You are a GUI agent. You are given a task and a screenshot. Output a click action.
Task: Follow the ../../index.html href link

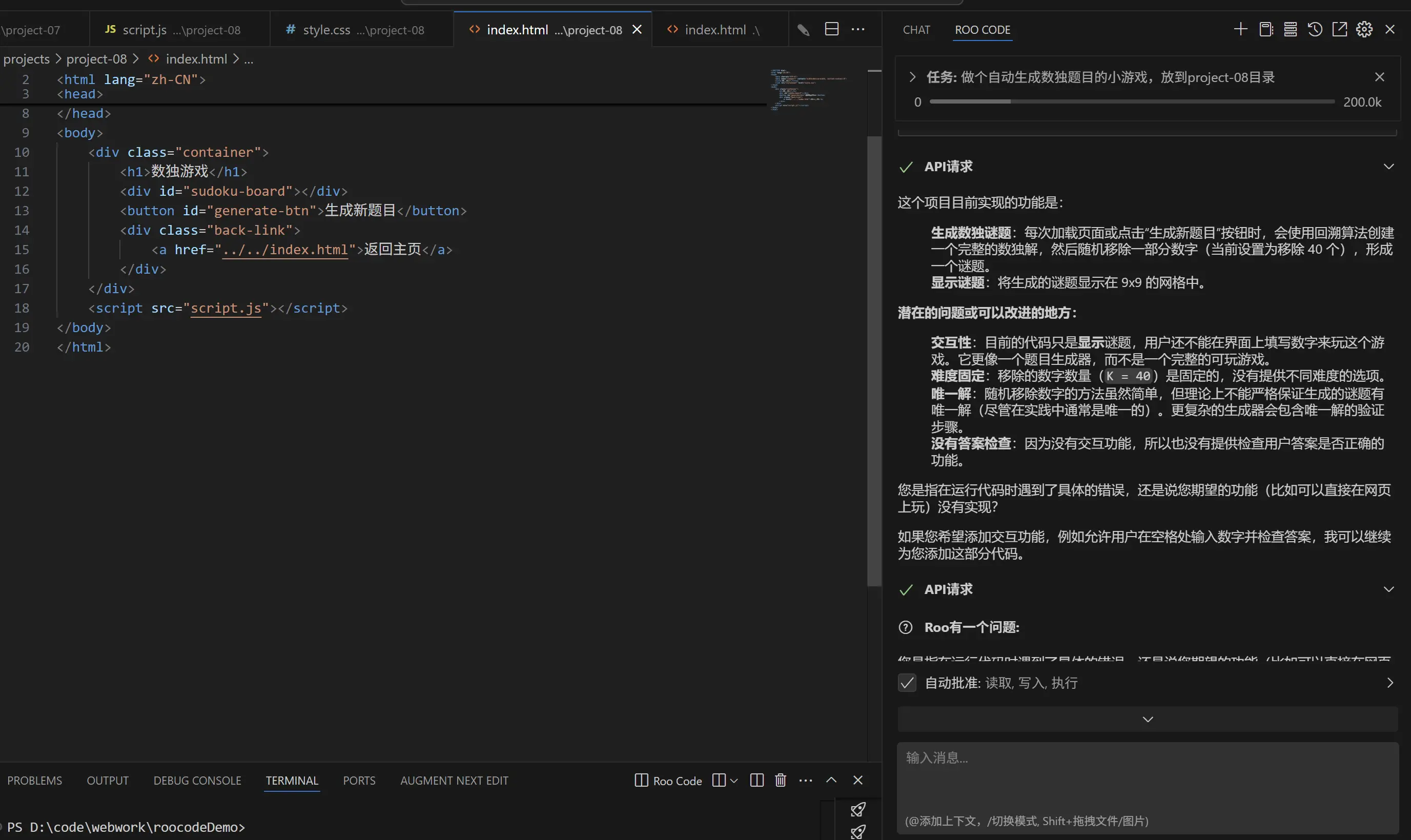(x=284, y=250)
